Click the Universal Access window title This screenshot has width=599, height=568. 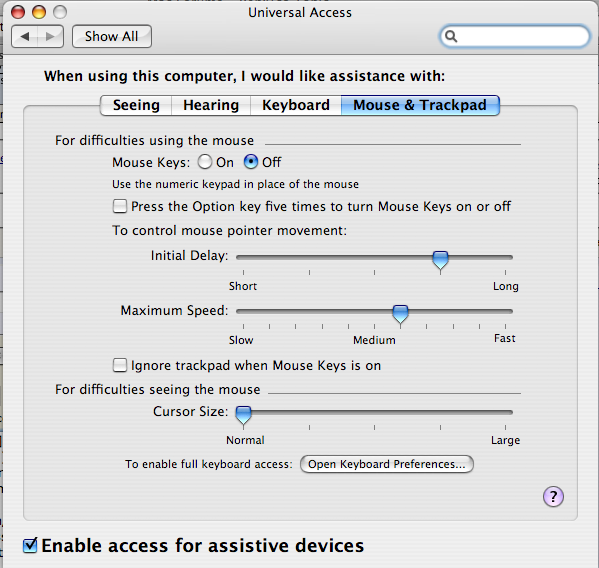(x=300, y=13)
